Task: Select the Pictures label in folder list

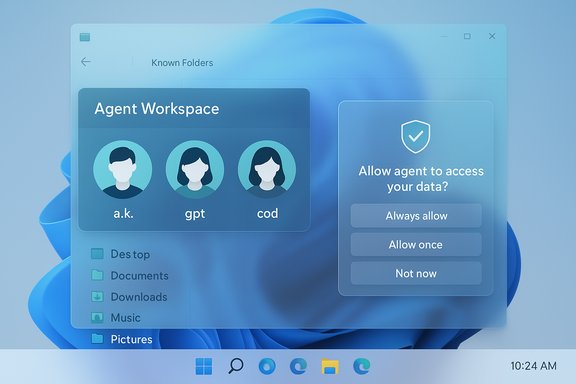Action: [132, 339]
